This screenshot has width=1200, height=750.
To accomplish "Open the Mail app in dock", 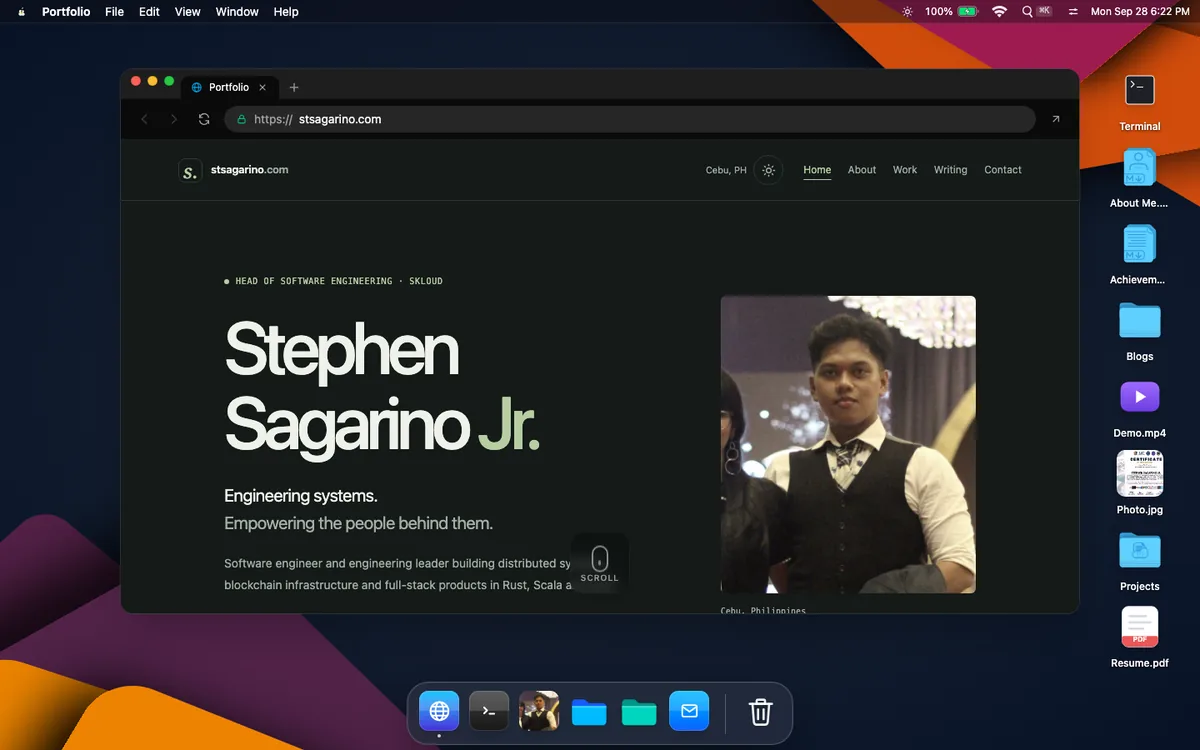I will (689, 711).
